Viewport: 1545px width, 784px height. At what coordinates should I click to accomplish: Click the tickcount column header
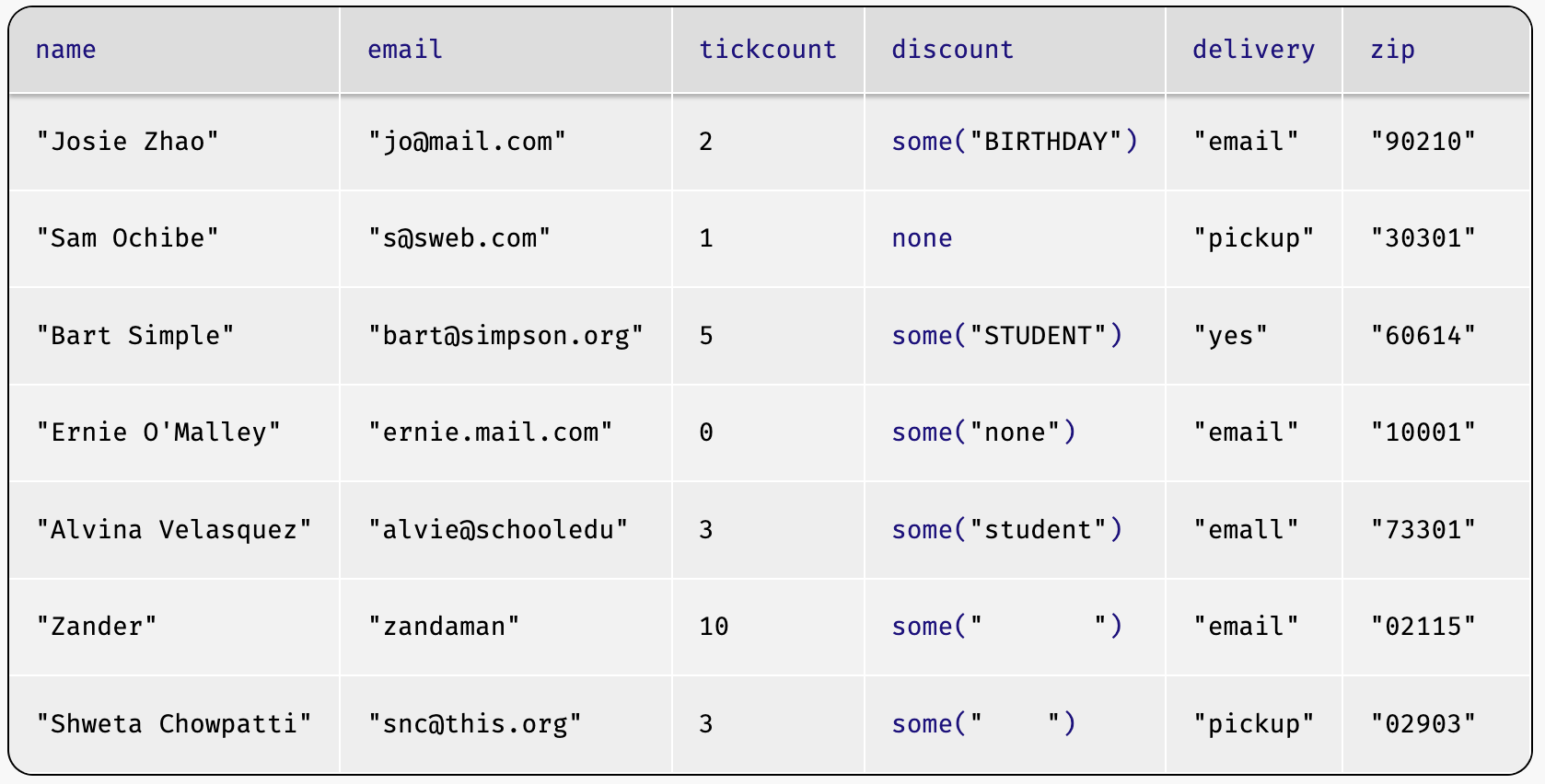[767, 50]
